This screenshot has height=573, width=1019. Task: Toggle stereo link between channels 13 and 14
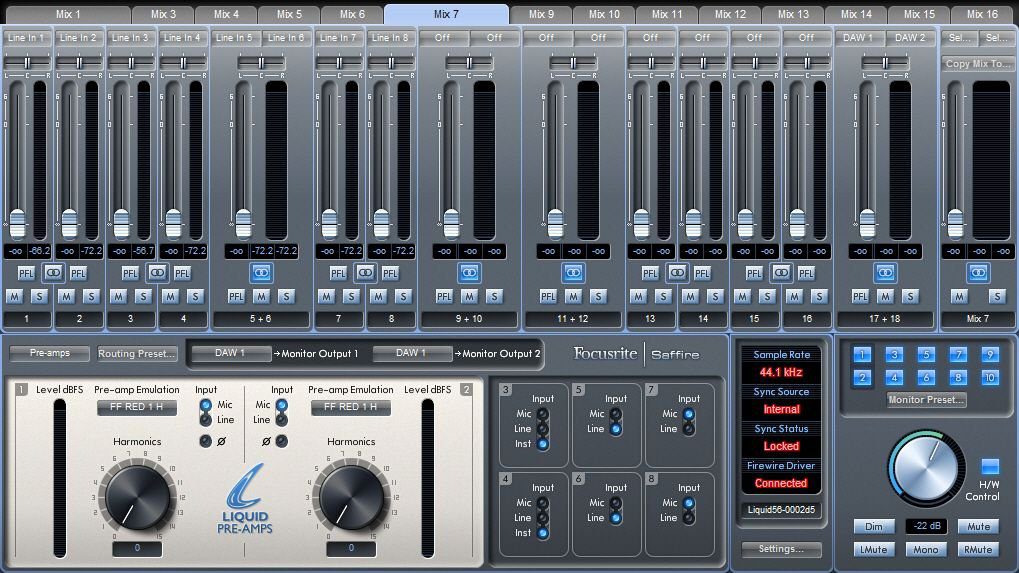click(677, 273)
